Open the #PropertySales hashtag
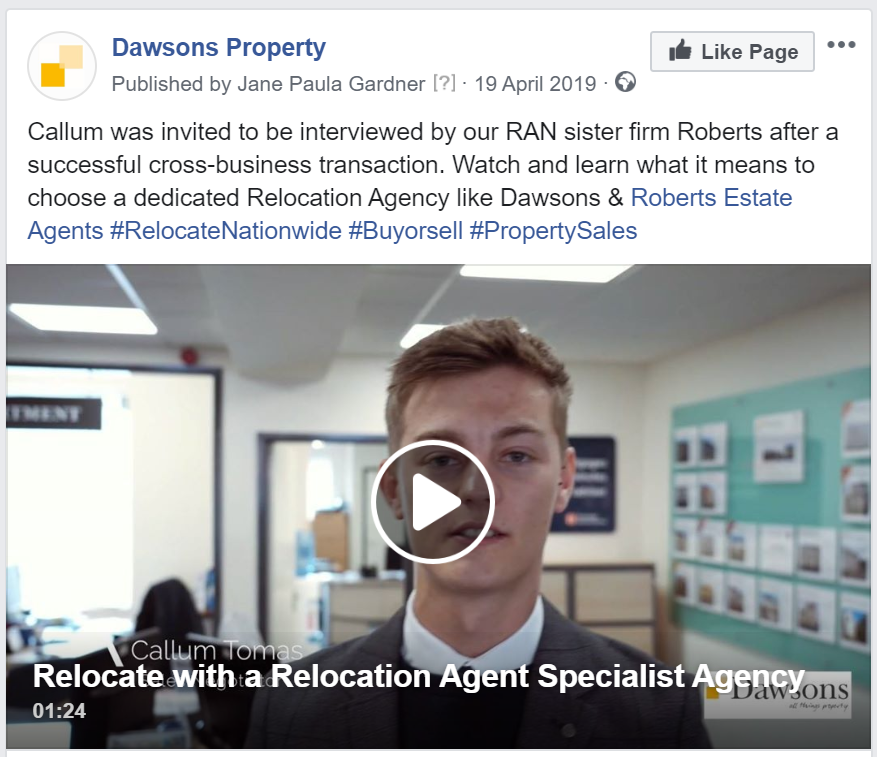This screenshot has height=757, width=877. [553, 231]
